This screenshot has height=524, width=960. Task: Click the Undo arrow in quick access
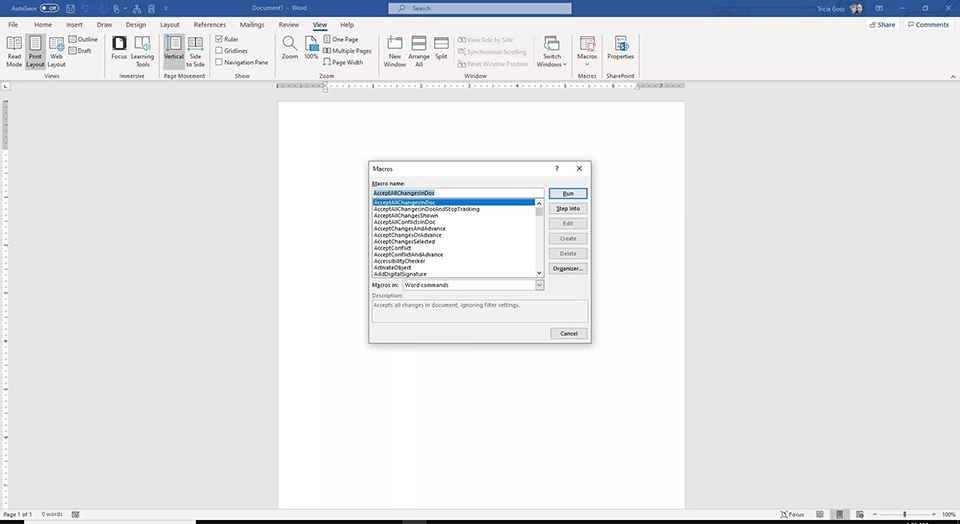tap(84, 9)
